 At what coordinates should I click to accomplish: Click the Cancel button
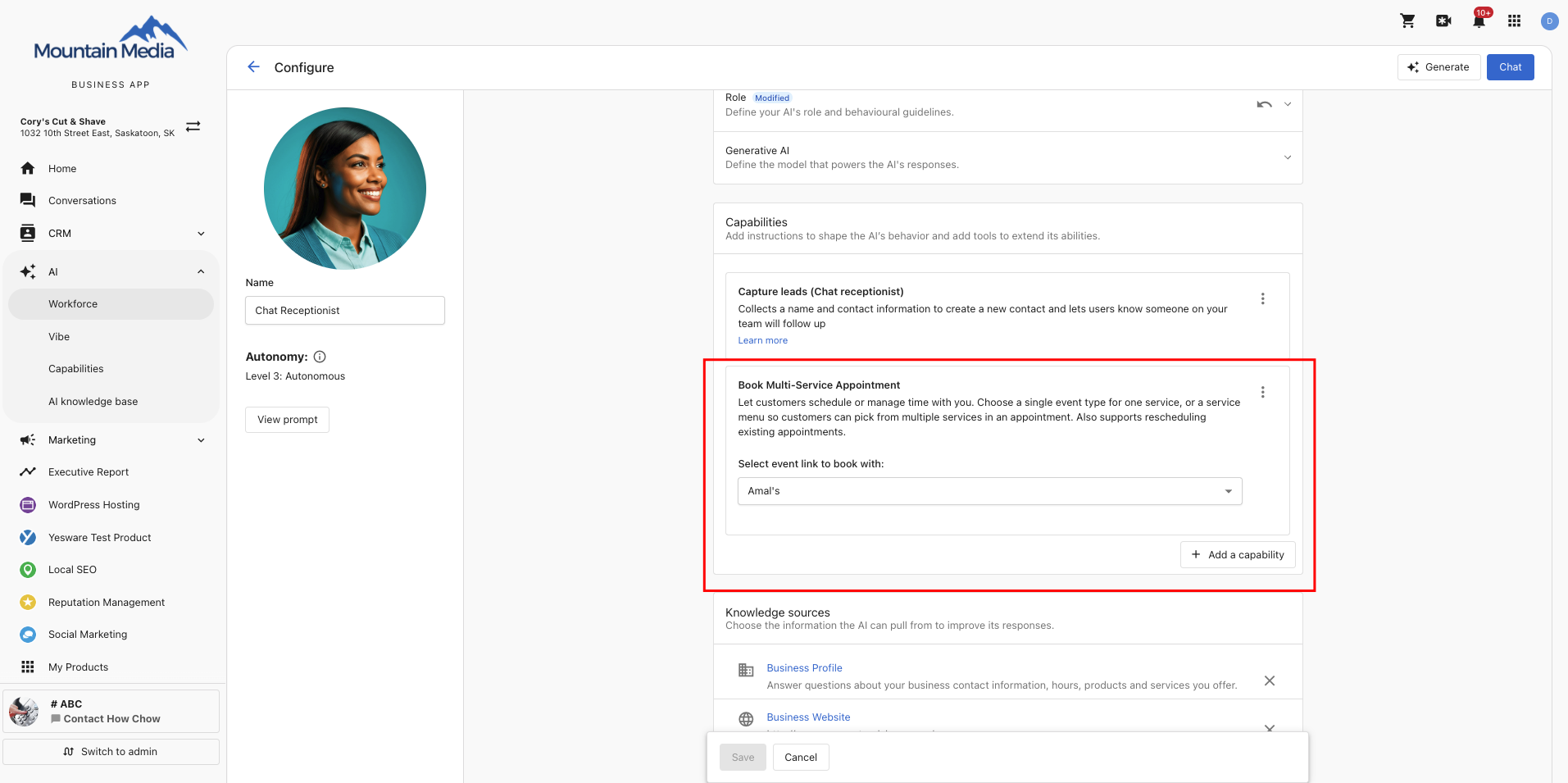801,758
